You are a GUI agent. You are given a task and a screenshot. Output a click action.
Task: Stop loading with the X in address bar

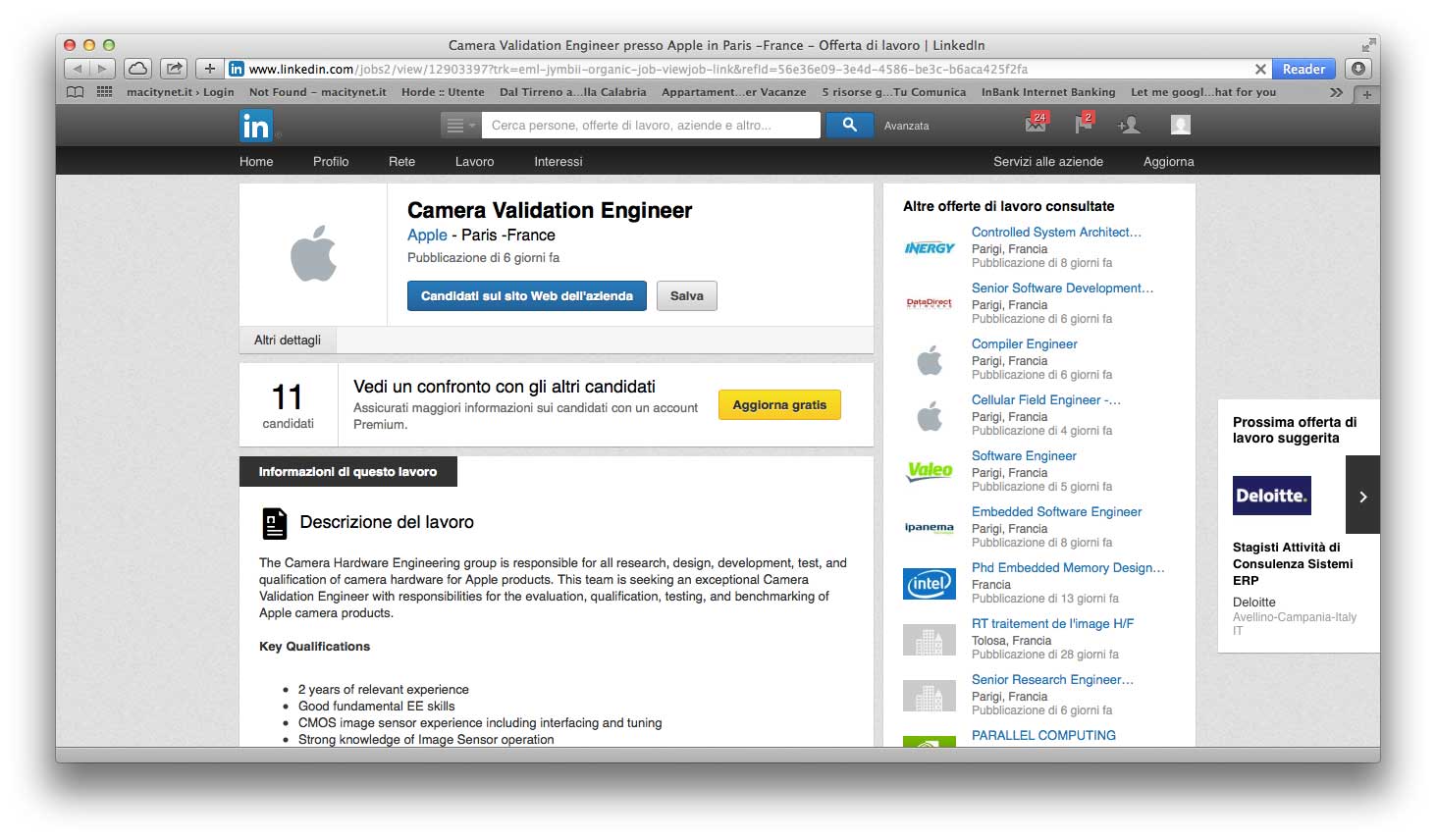1260,69
